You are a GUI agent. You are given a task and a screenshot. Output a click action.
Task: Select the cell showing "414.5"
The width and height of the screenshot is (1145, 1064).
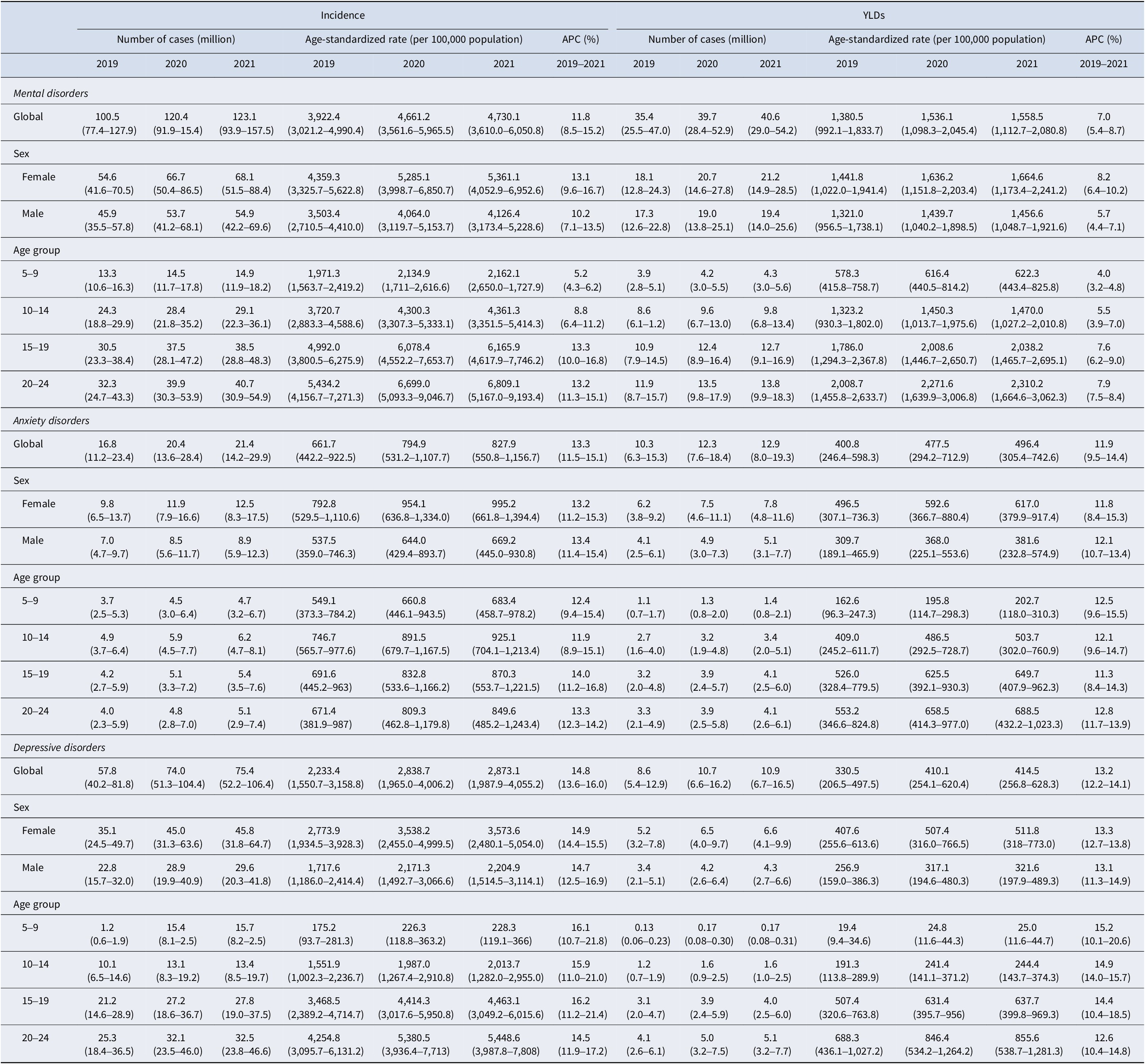pyautogui.click(x=1027, y=771)
